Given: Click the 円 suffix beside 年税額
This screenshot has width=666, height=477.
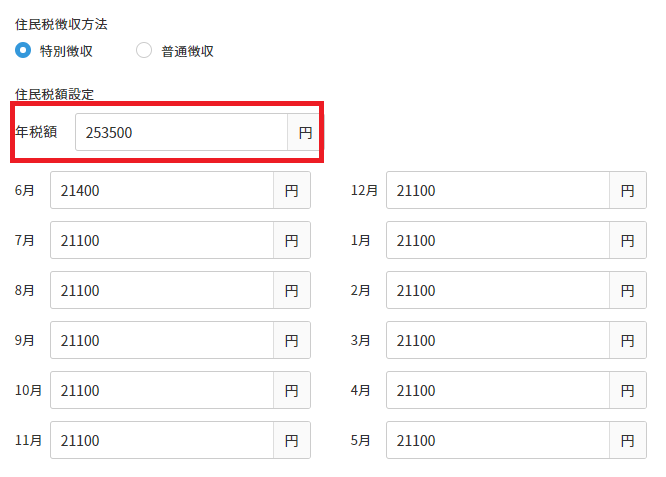Looking at the screenshot, I should (x=304, y=132).
